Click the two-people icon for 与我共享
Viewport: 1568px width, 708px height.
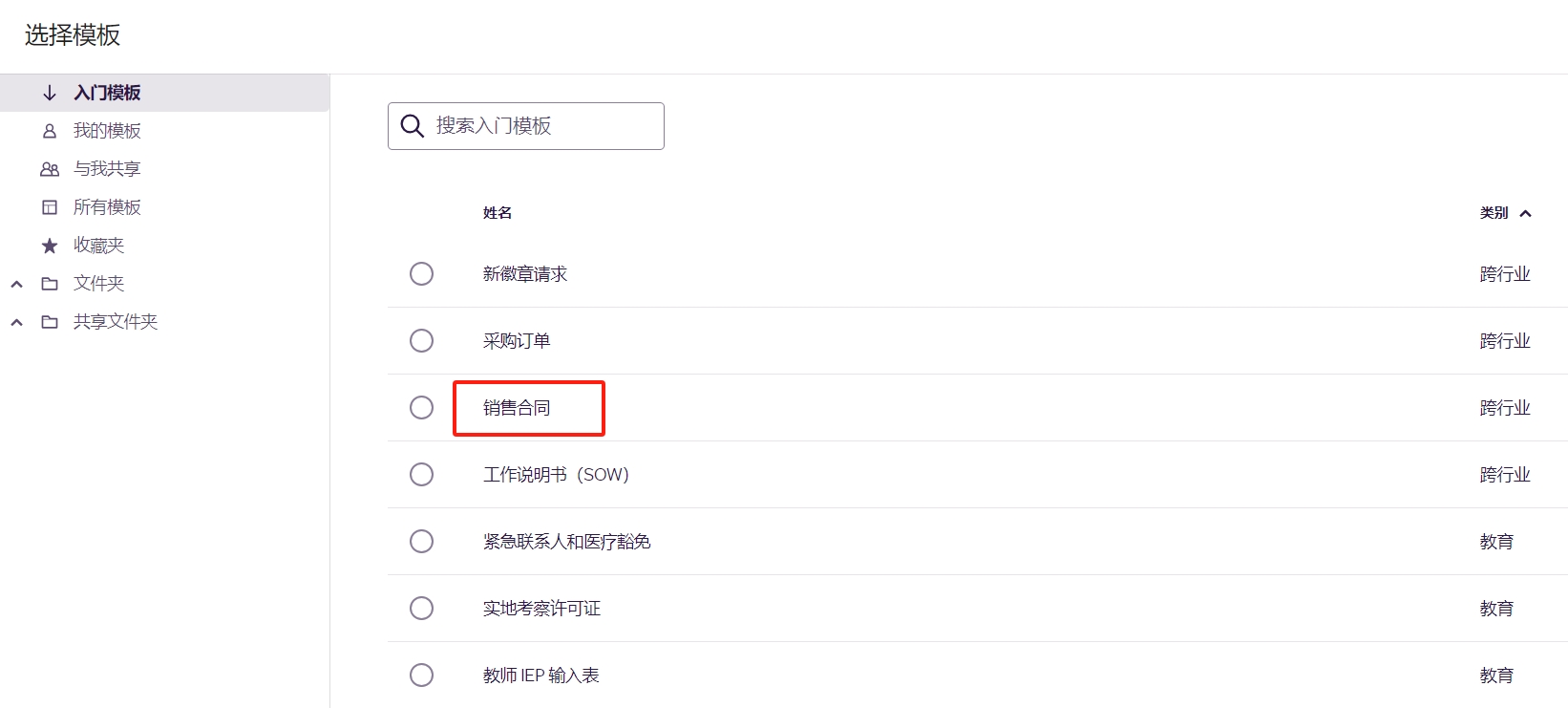click(x=50, y=169)
